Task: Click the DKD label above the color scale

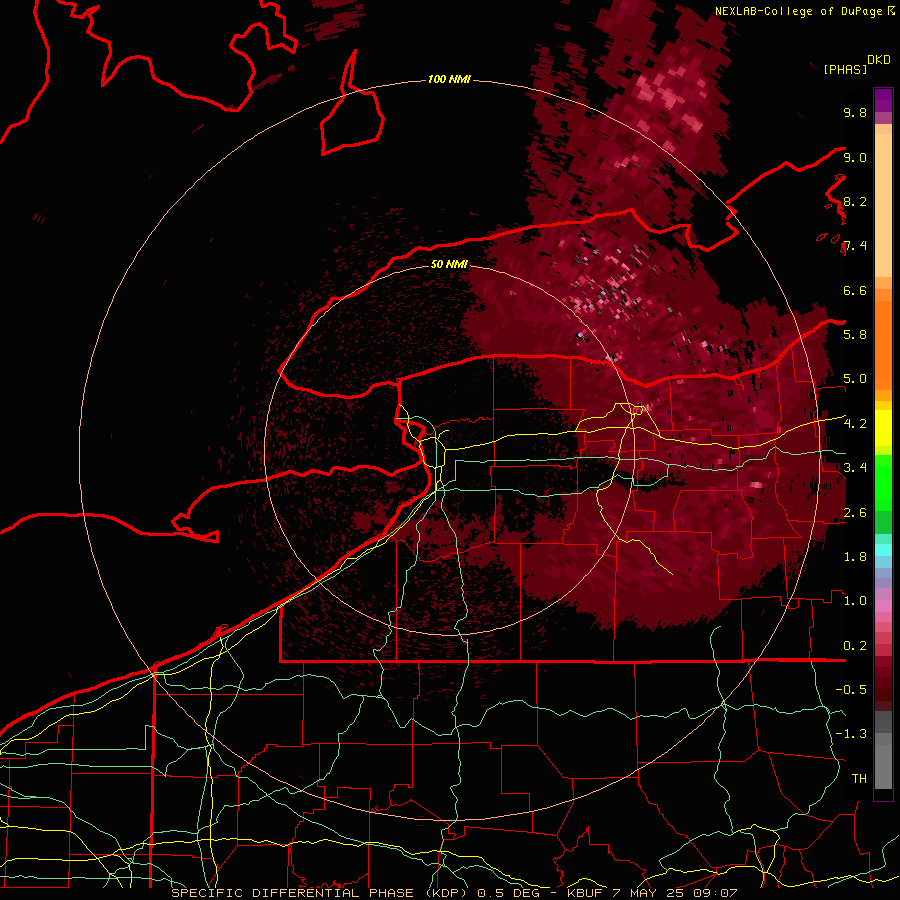Action: pos(879,60)
